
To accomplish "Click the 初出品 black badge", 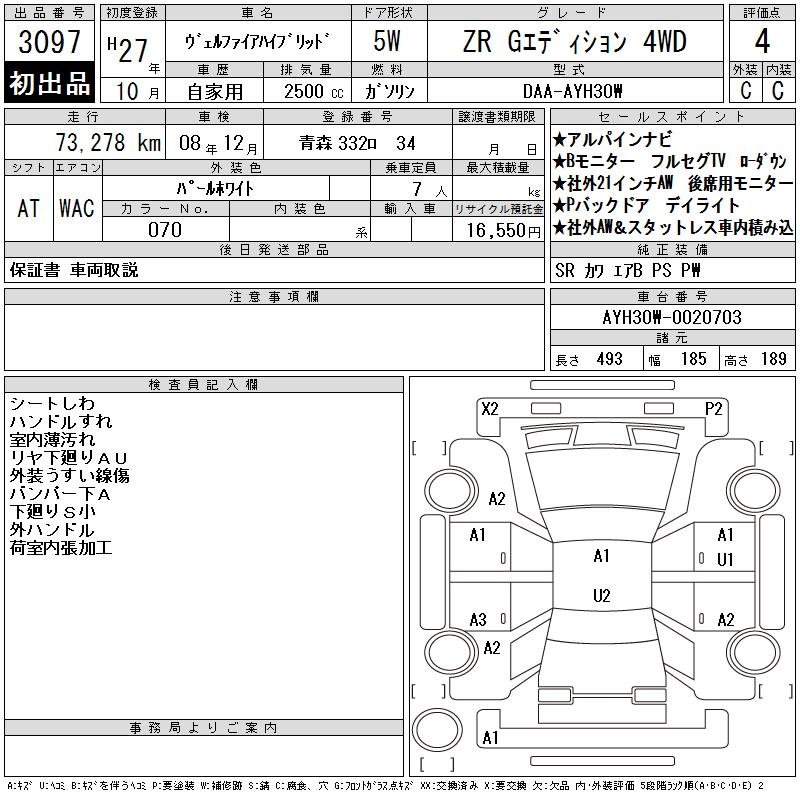I will (x=50, y=84).
